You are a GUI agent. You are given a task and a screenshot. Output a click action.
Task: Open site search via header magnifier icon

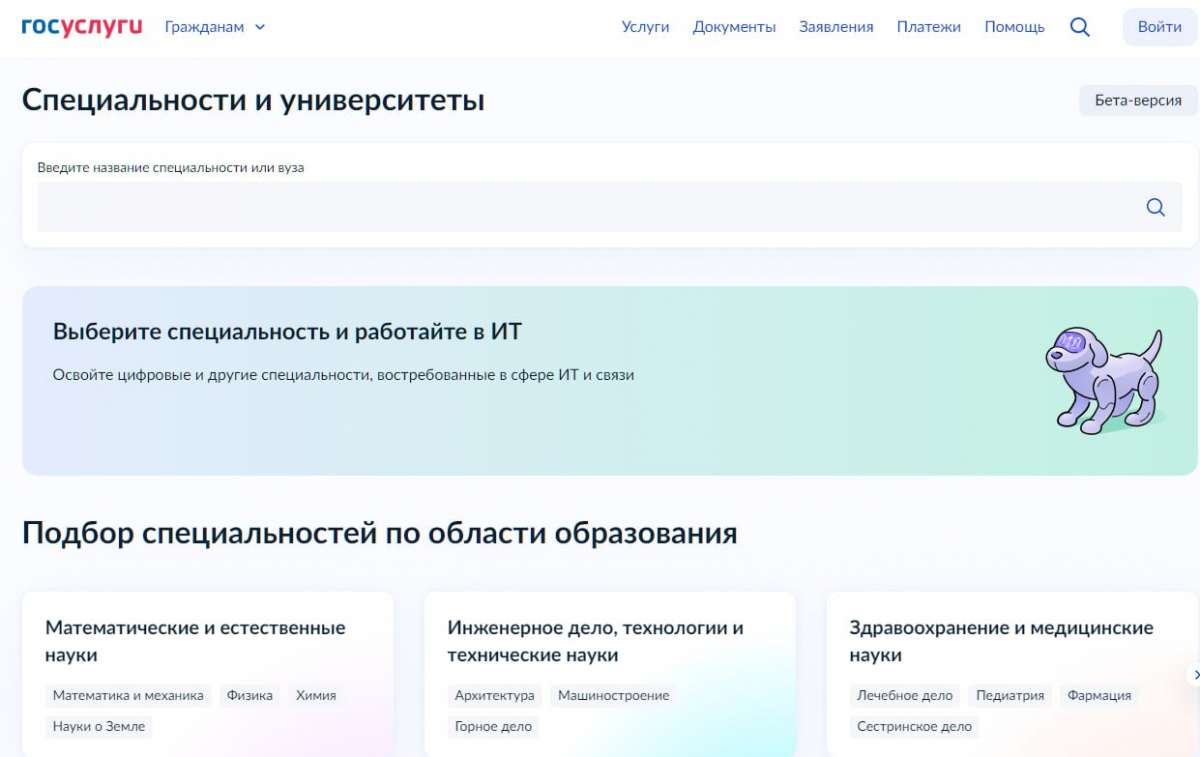(x=1079, y=27)
